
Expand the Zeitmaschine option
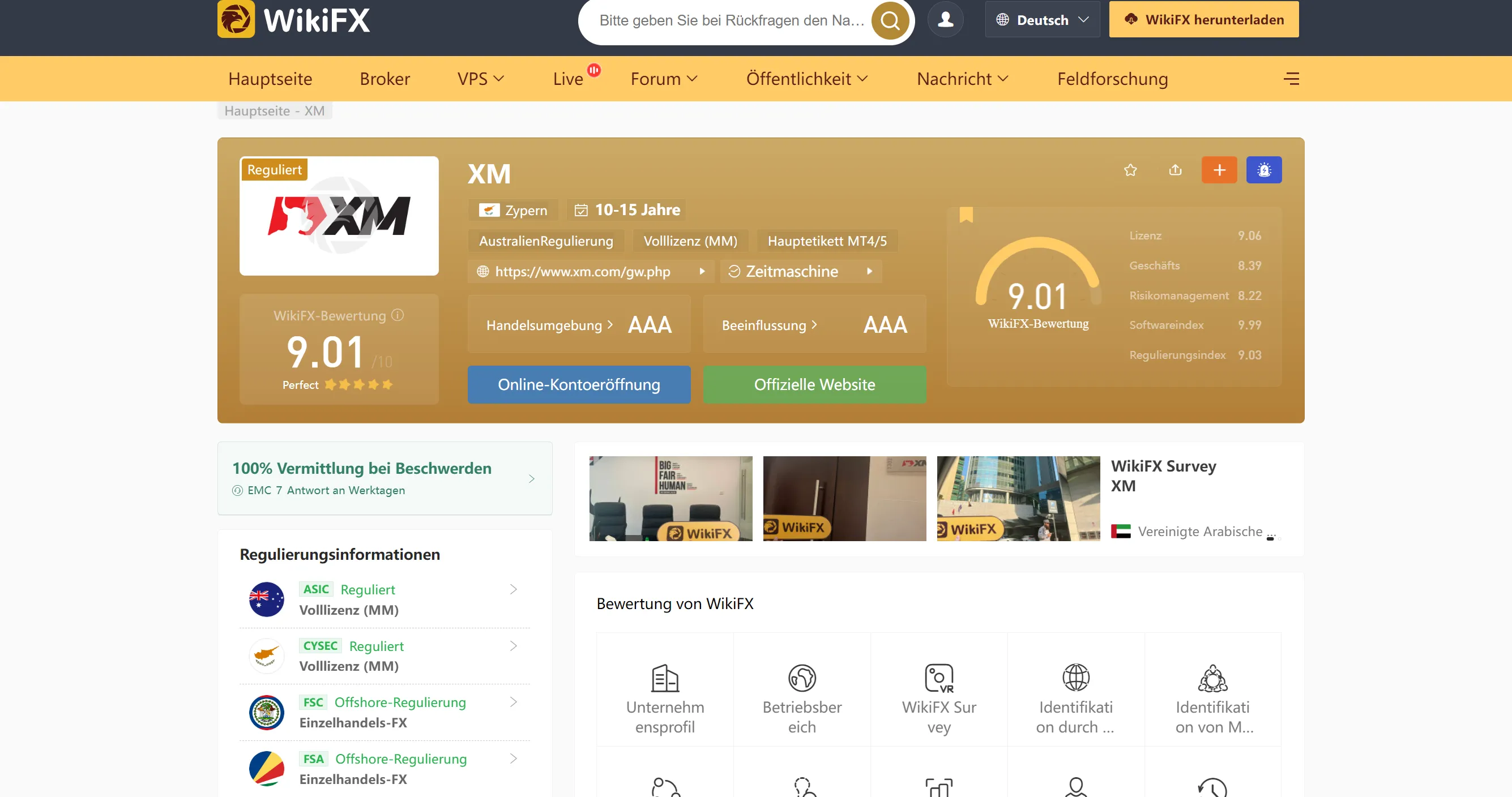coord(801,271)
